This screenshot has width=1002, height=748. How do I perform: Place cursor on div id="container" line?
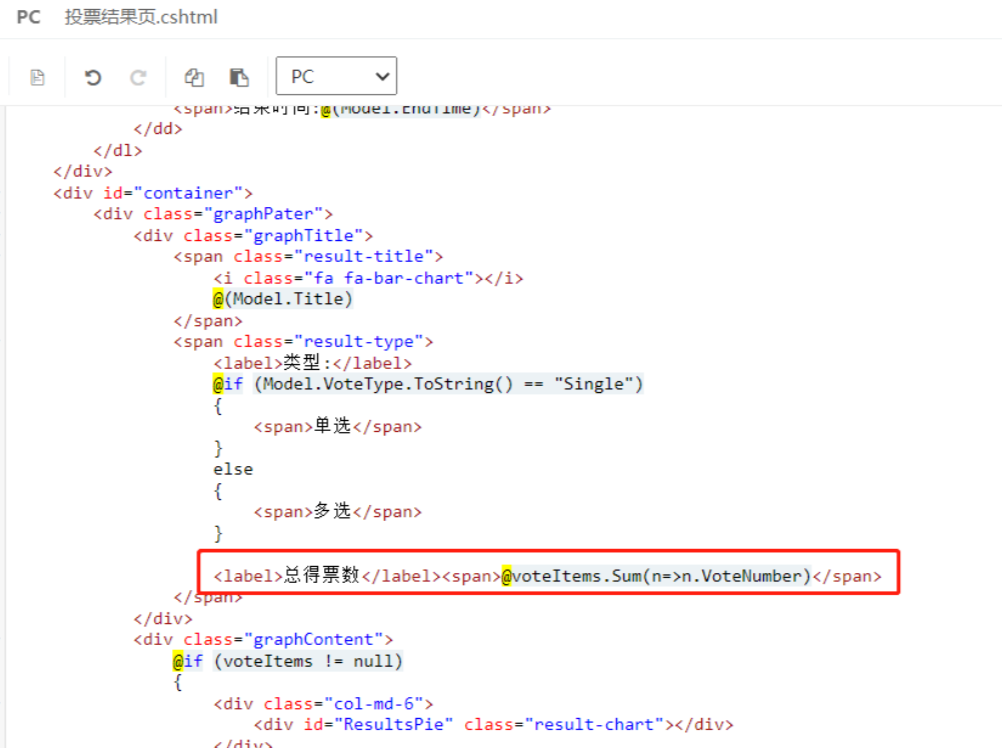(153, 193)
